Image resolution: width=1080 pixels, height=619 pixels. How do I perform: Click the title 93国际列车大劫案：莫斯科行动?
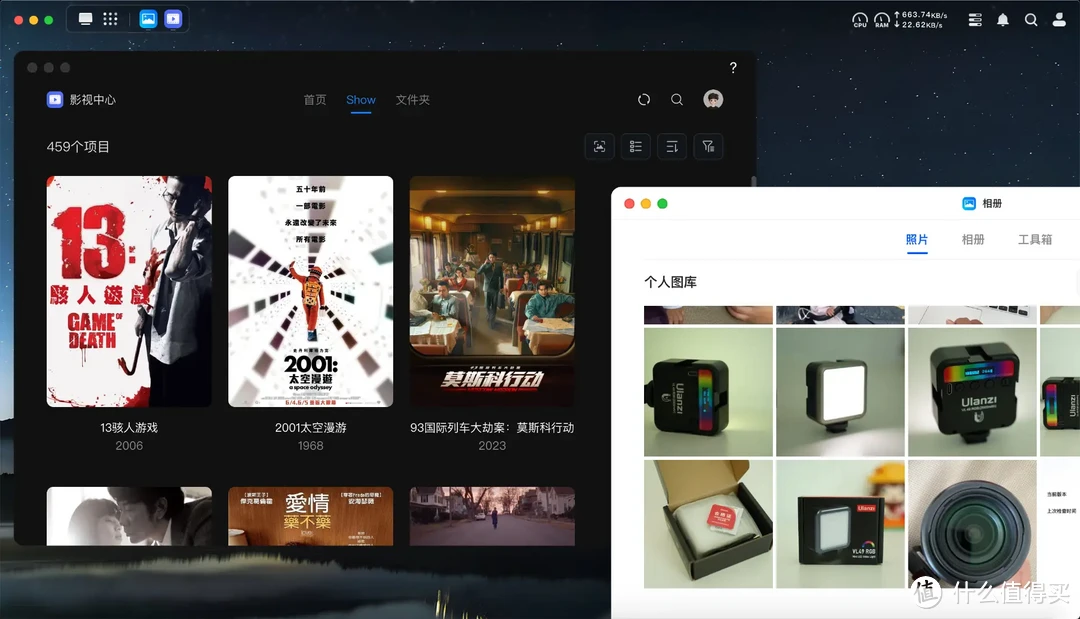[x=492, y=428]
